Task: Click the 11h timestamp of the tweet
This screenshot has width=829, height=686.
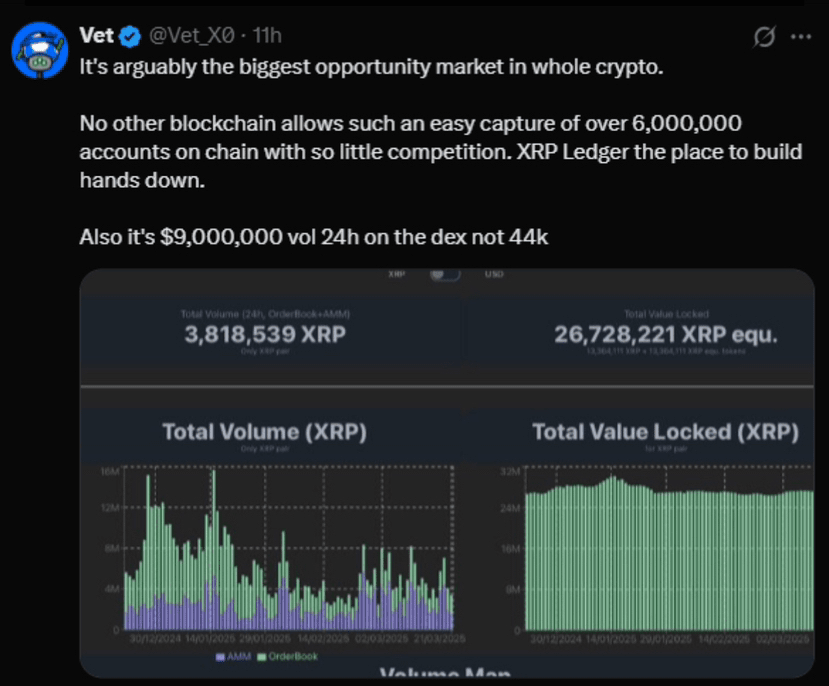Action: [x=267, y=37]
